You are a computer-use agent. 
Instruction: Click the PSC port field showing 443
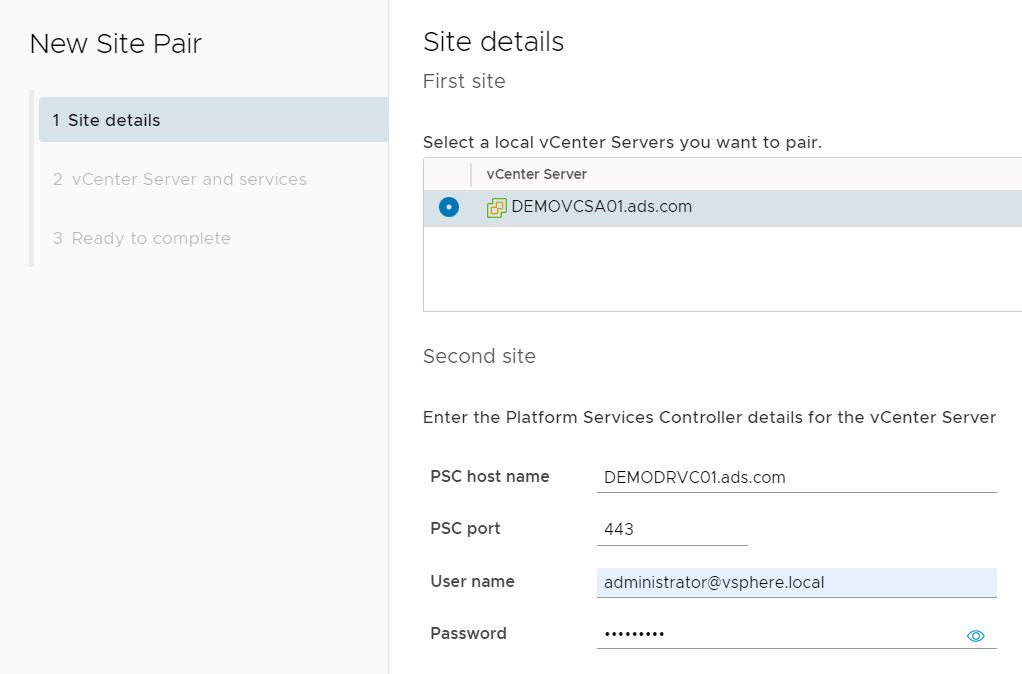tap(672, 529)
